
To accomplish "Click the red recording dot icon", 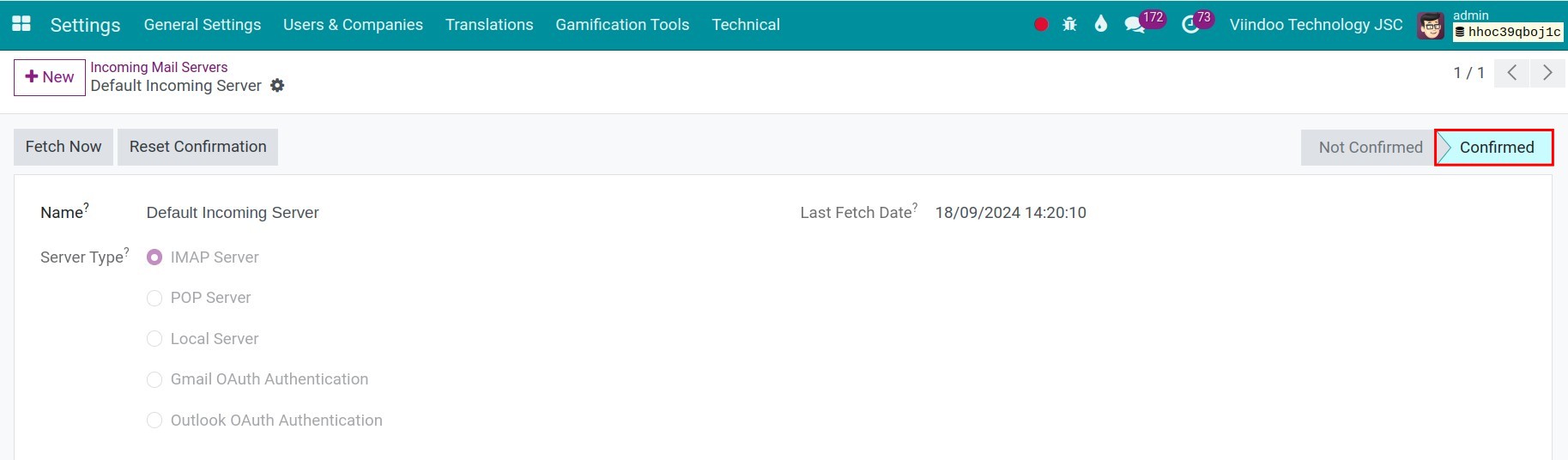I will coord(1041,25).
